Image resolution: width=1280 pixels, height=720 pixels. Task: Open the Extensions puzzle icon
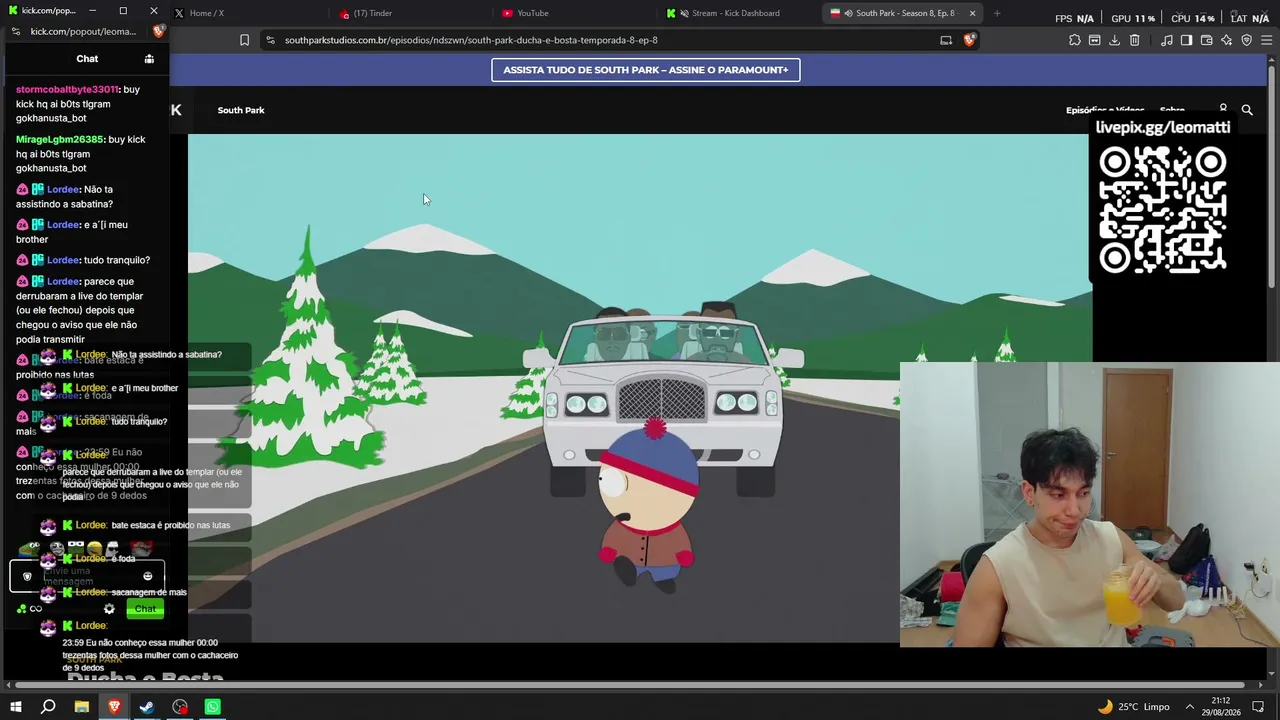[x=1075, y=40]
